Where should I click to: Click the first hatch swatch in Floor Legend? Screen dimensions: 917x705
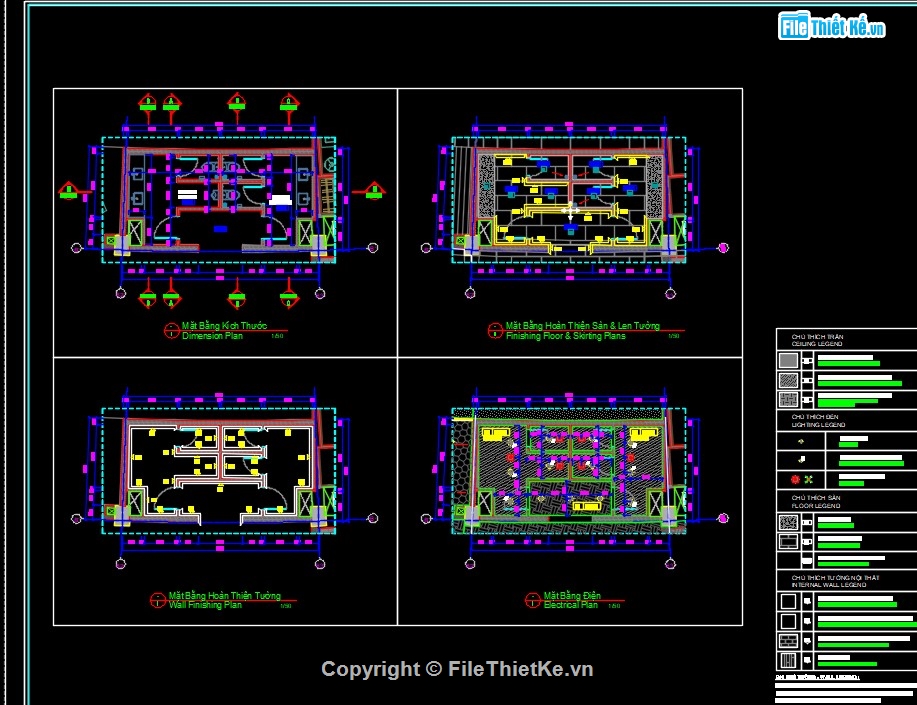tap(788, 521)
